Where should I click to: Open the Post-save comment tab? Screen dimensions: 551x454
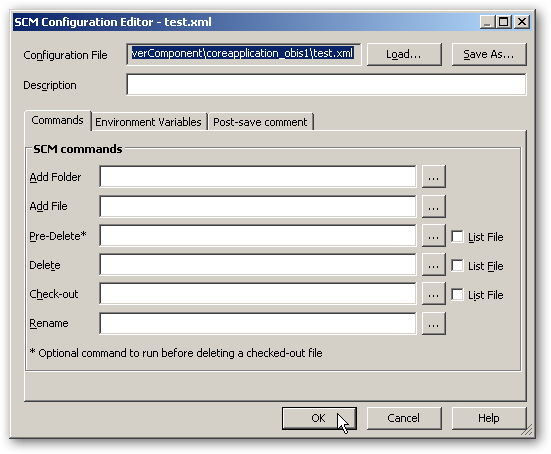pyautogui.click(x=260, y=122)
